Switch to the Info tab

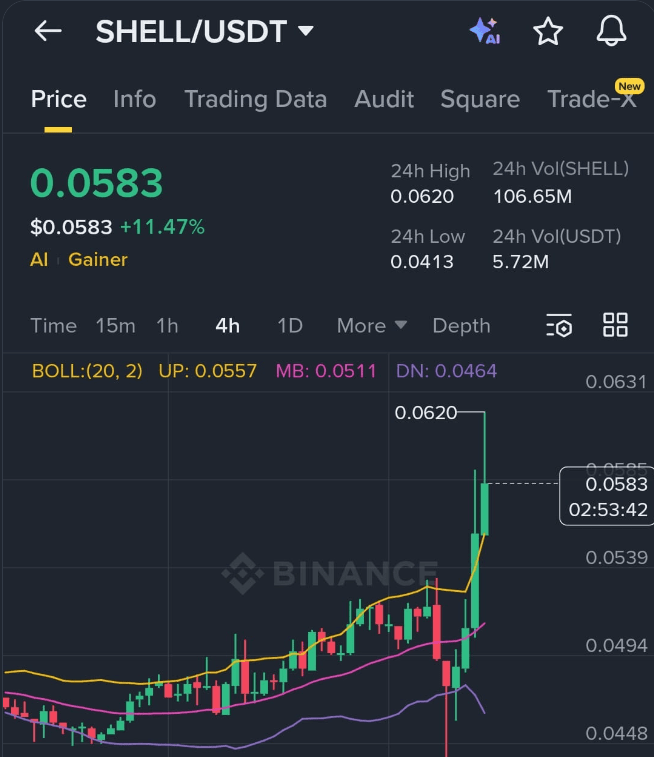click(x=135, y=99)
